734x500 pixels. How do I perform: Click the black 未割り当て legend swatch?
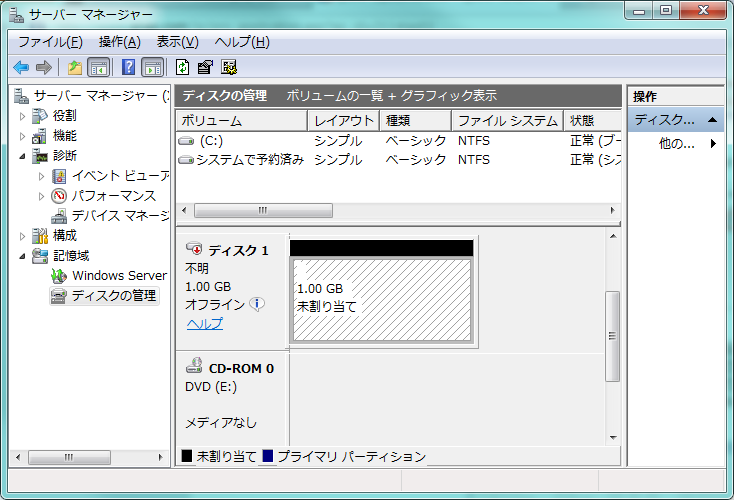pyautogui.click(x=187, y=456)
